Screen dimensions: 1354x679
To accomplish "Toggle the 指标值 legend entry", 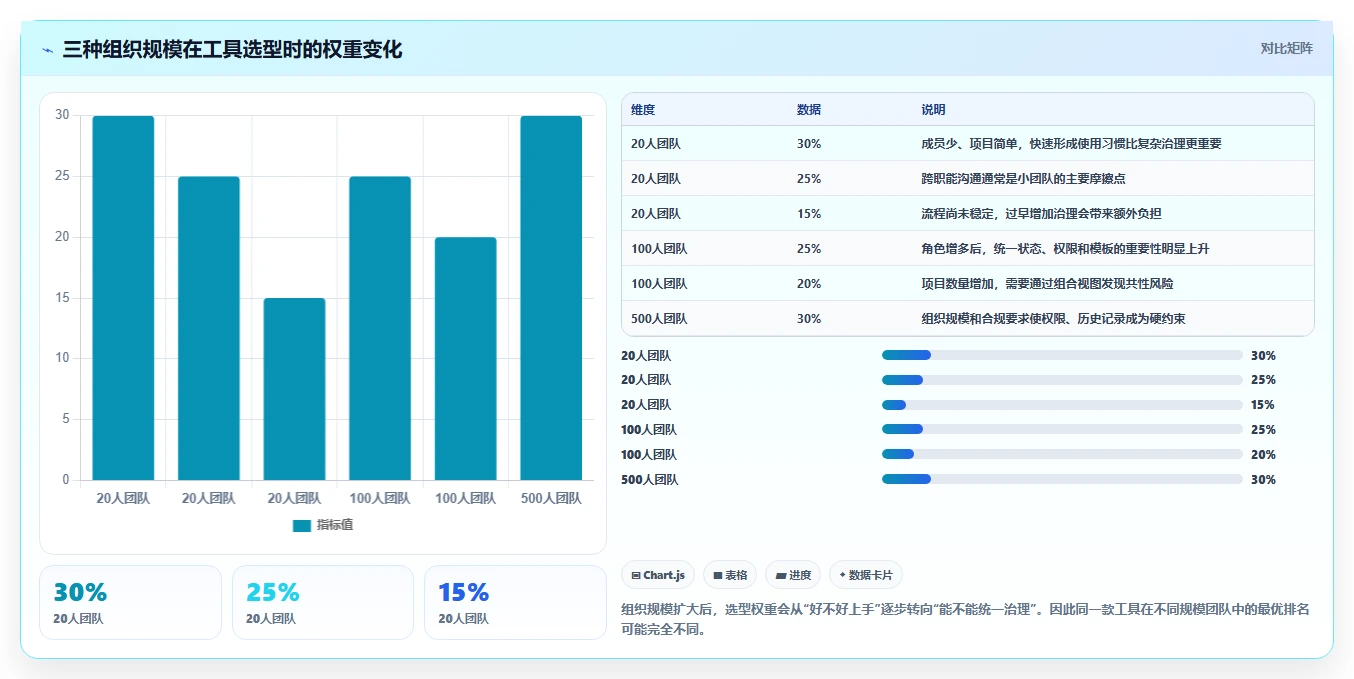I will coord(322,525).
